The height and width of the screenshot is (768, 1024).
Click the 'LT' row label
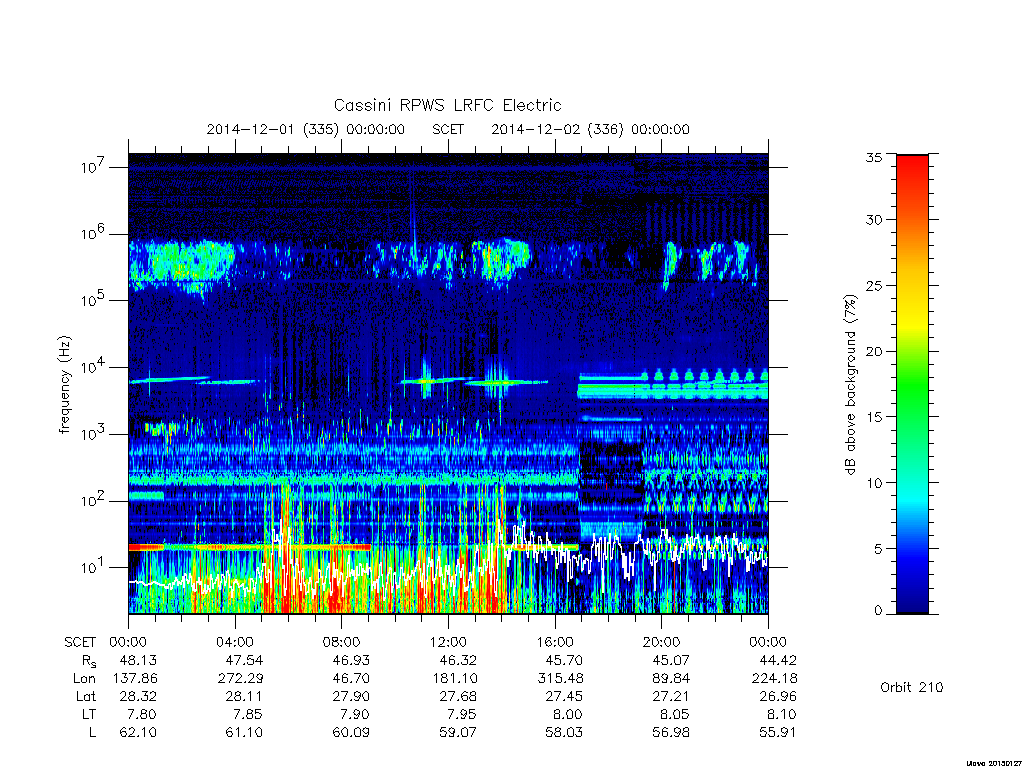89,714
